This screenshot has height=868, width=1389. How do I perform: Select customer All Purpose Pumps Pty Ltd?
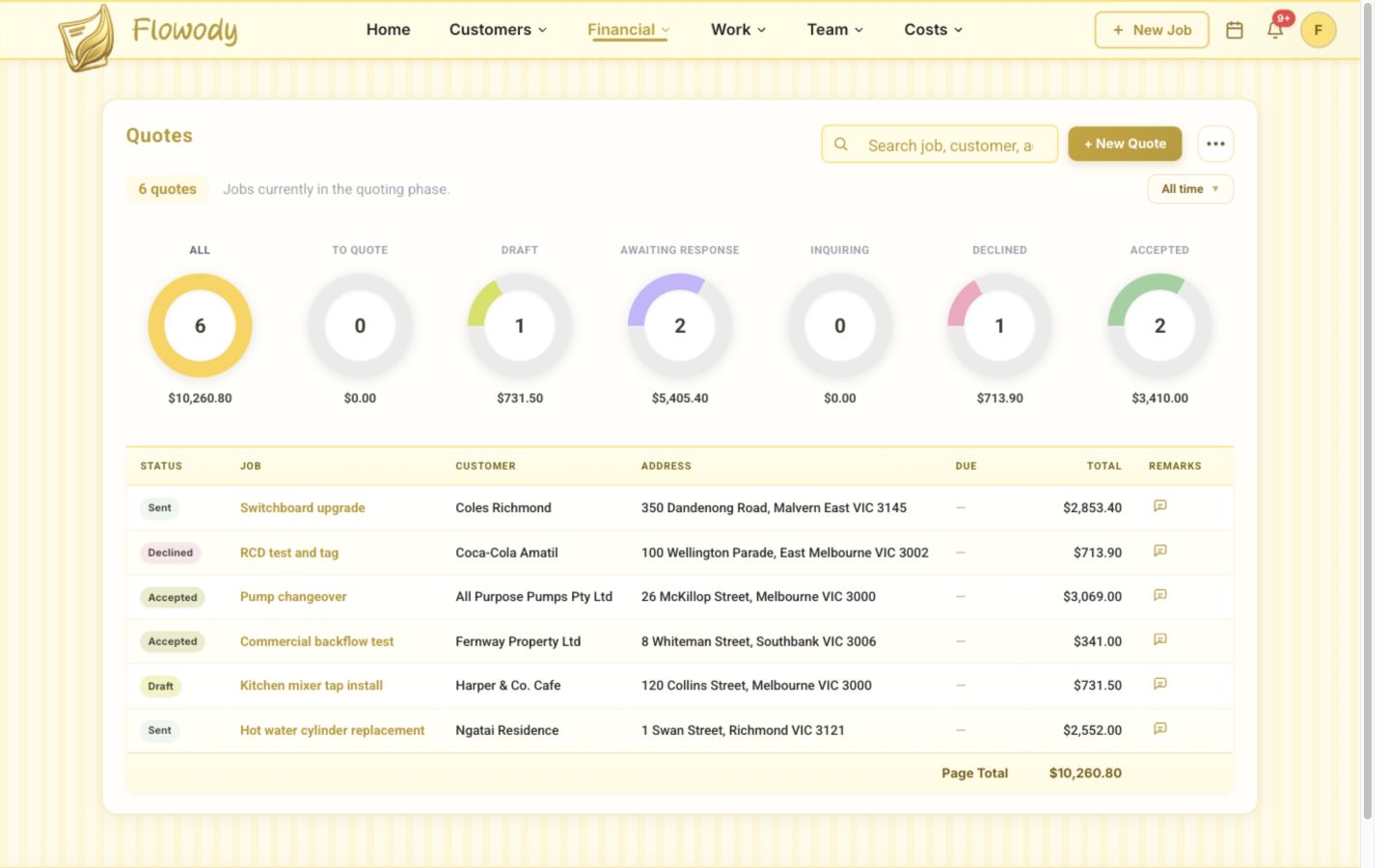(x=533, y=597)
